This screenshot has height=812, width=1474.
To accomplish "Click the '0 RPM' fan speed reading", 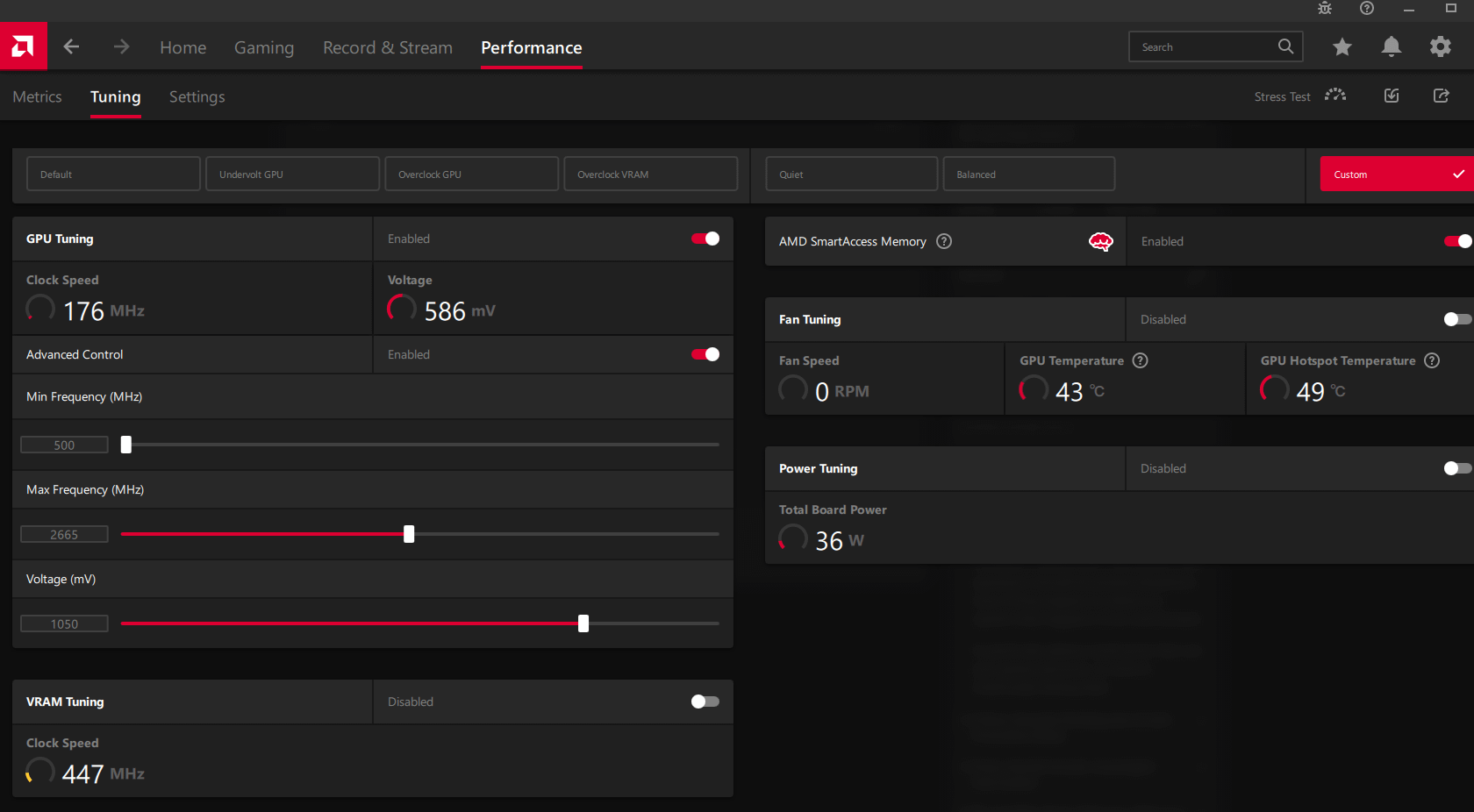I will 842,391.
